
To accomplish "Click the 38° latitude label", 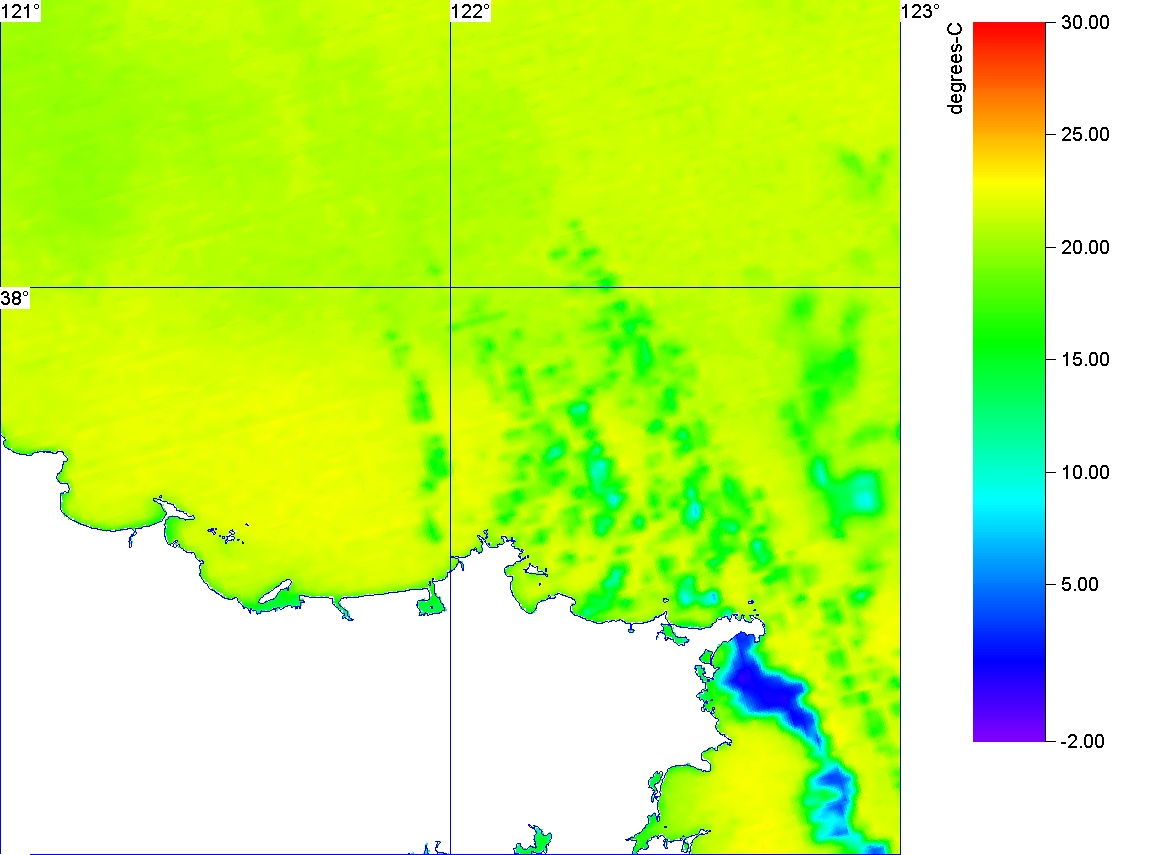I will 16,299.
